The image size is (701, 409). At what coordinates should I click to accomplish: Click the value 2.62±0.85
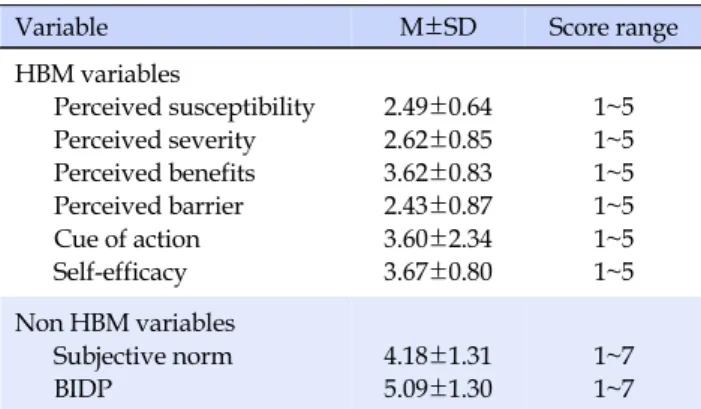click(x=438, y=140)
